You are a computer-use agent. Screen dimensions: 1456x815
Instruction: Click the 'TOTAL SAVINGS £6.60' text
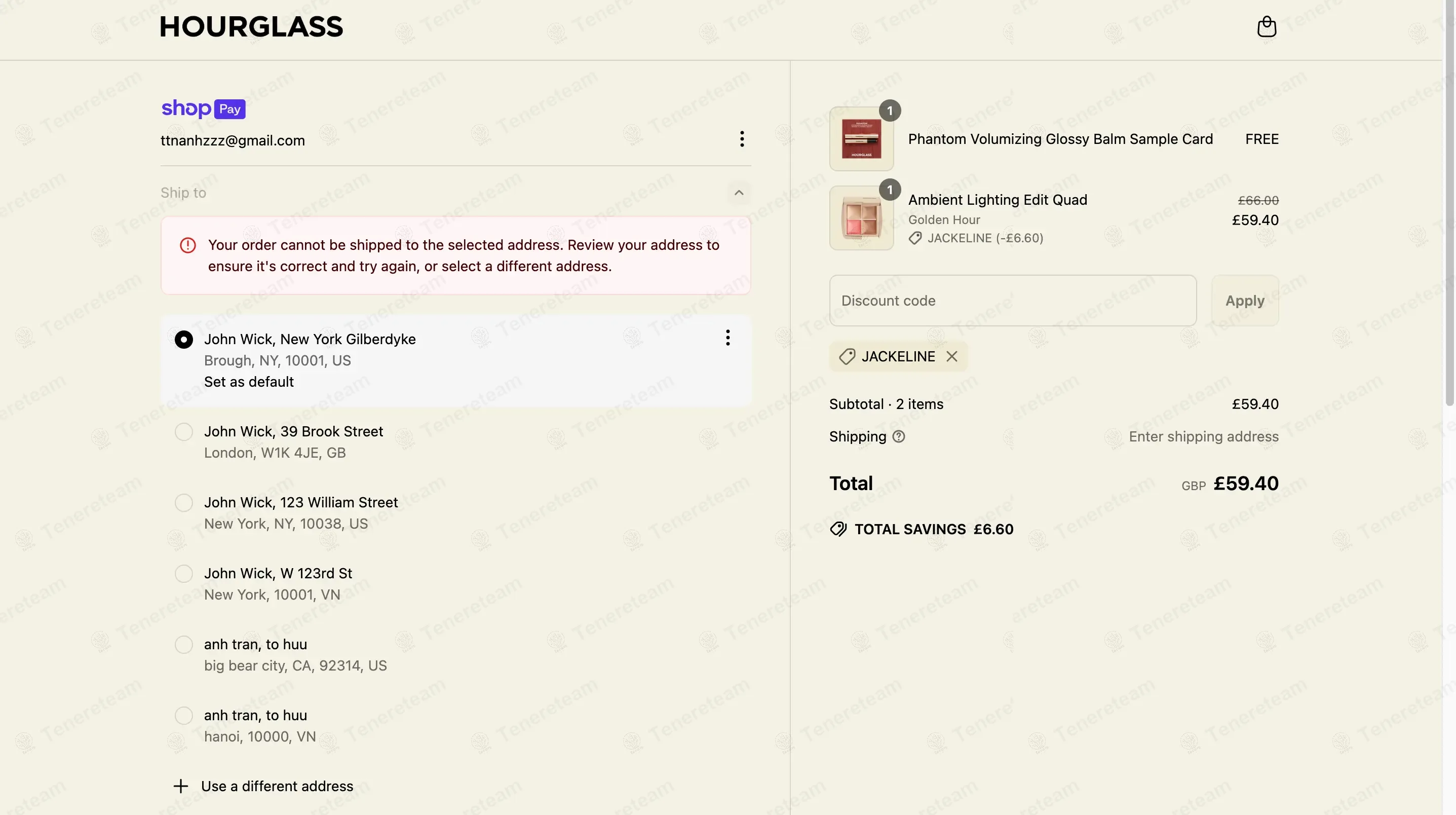tap(934, 529)
